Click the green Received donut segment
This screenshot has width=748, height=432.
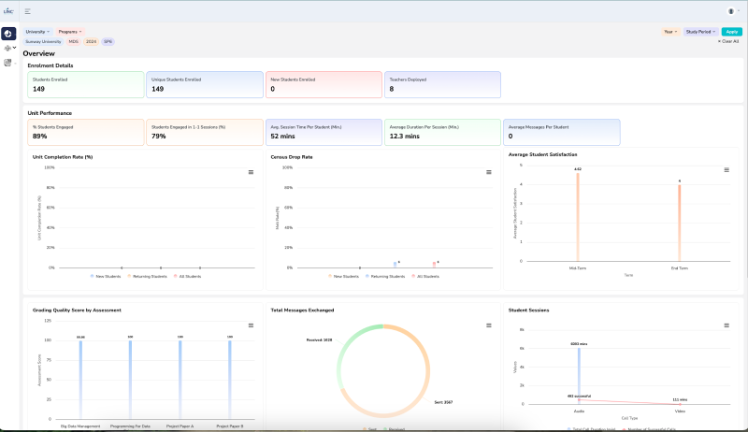point(346,346)
